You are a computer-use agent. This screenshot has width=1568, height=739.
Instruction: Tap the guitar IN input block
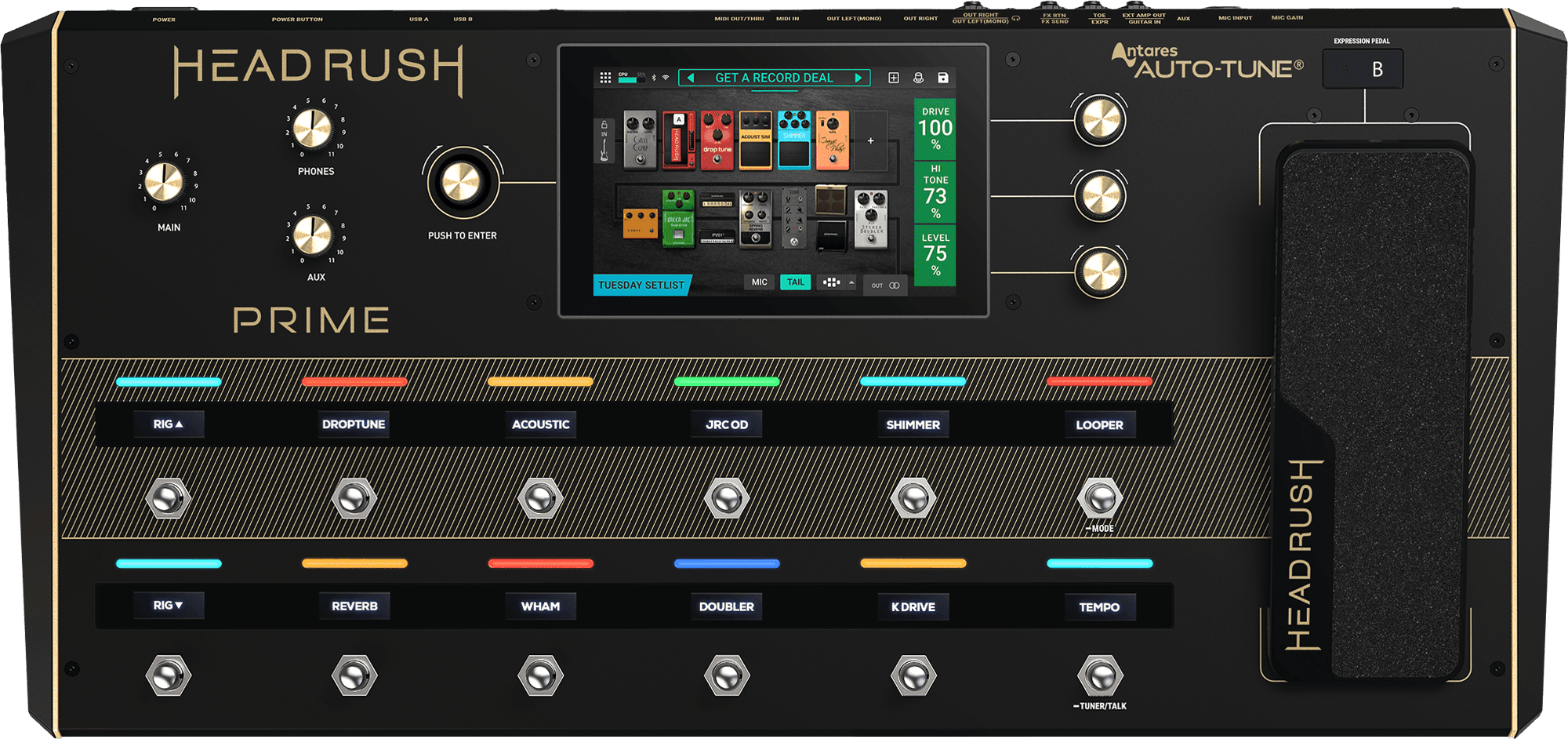click(604, 140)
